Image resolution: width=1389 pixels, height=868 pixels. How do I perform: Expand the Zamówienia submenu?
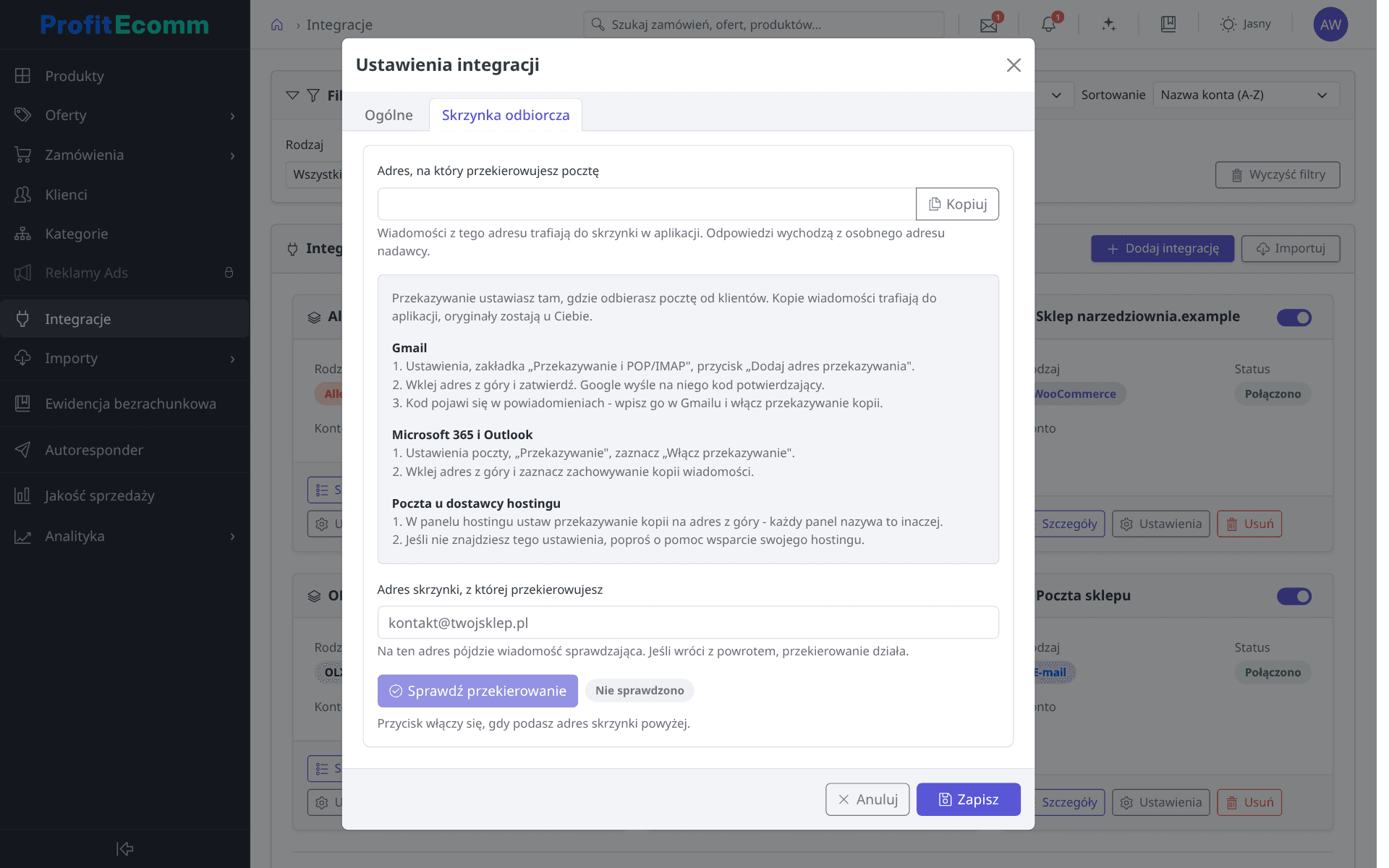click(x=232, y=156)
